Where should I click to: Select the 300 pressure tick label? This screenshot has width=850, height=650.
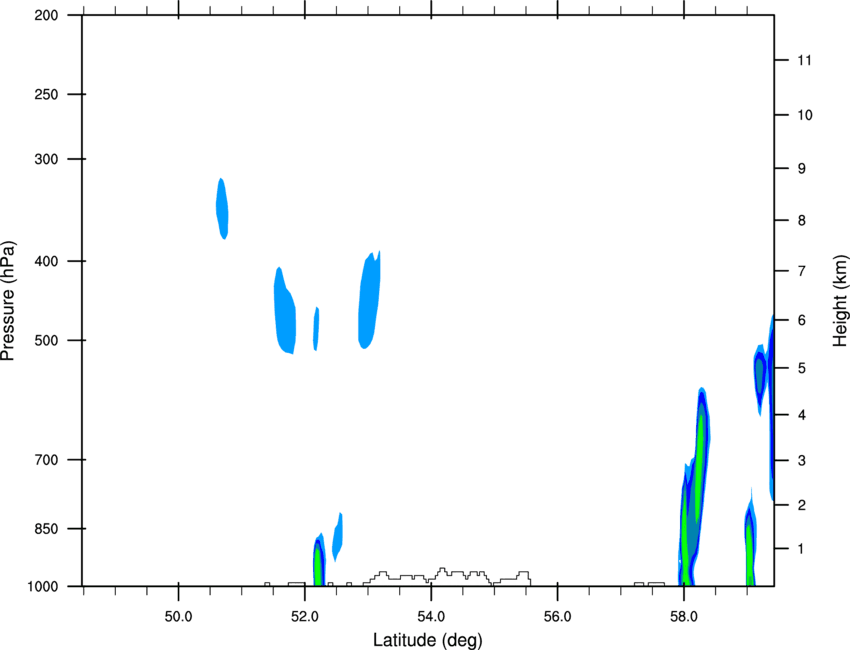coord(46,159)
